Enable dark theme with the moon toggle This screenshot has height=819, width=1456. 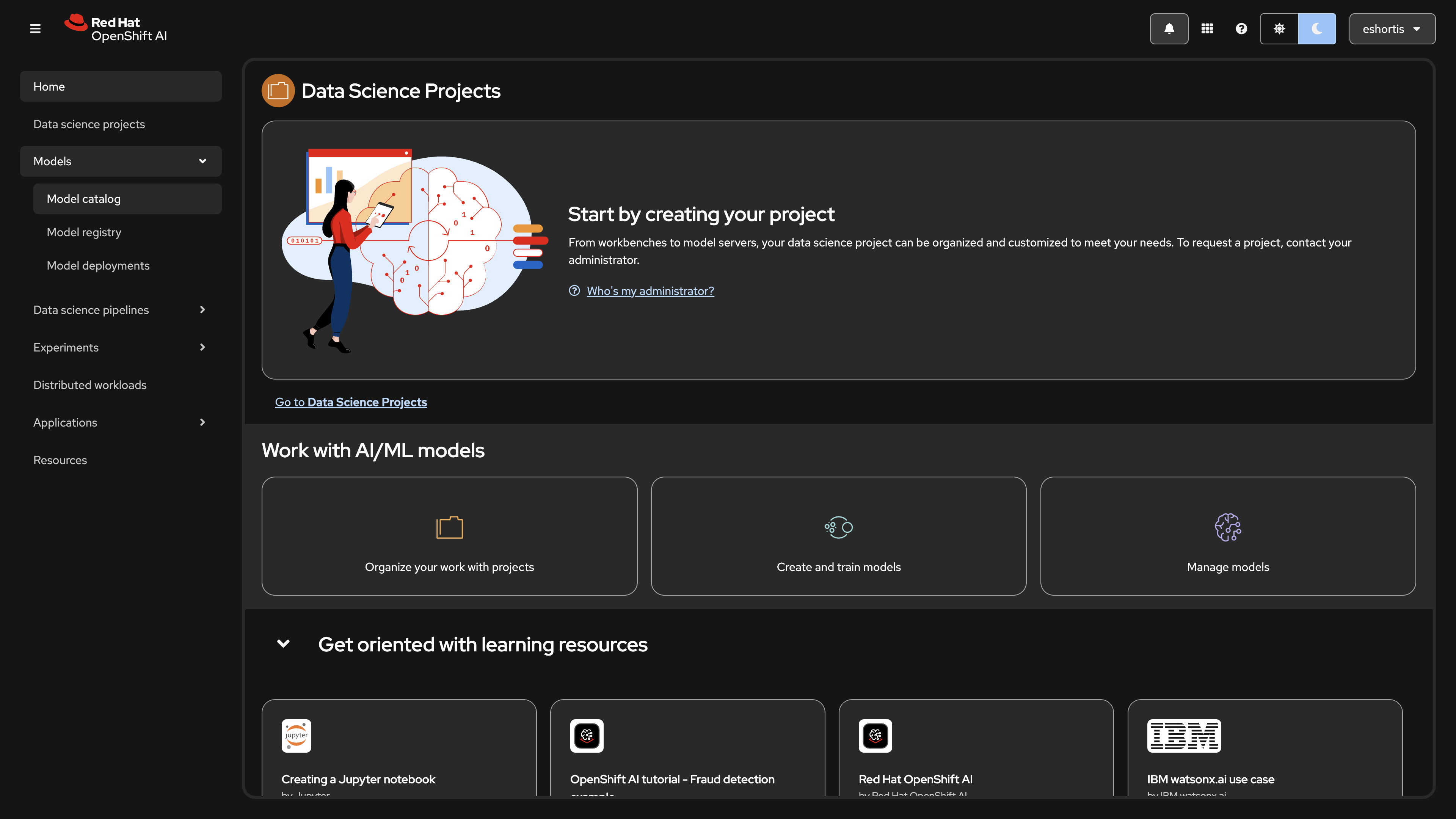point(1317,28)
